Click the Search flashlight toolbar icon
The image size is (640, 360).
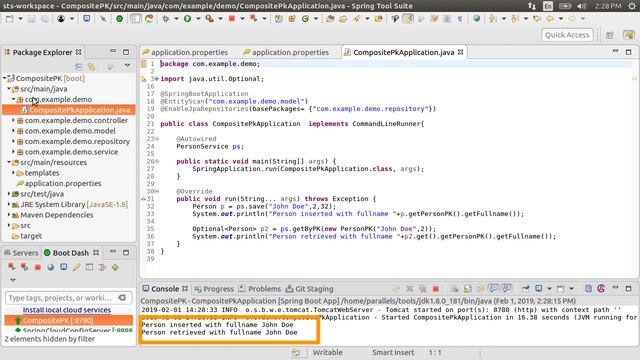pyautogui.click(x=356, y=19)
